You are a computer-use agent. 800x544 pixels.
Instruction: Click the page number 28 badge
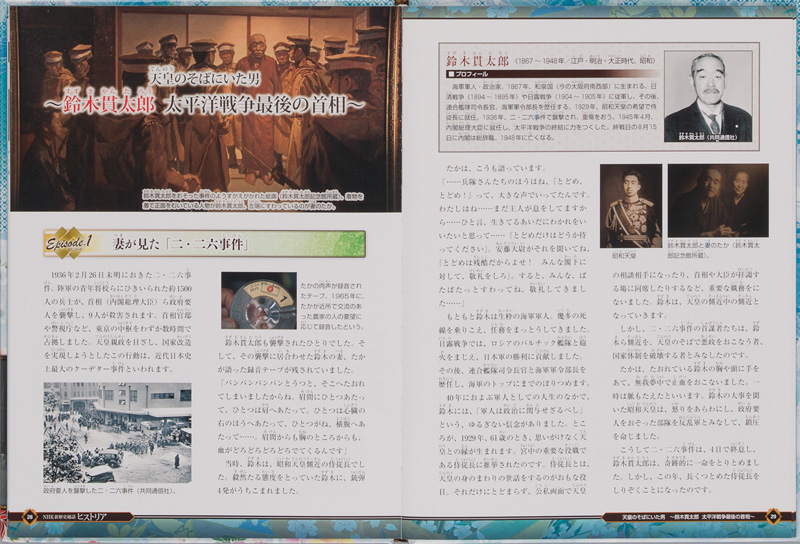(29, 516)
